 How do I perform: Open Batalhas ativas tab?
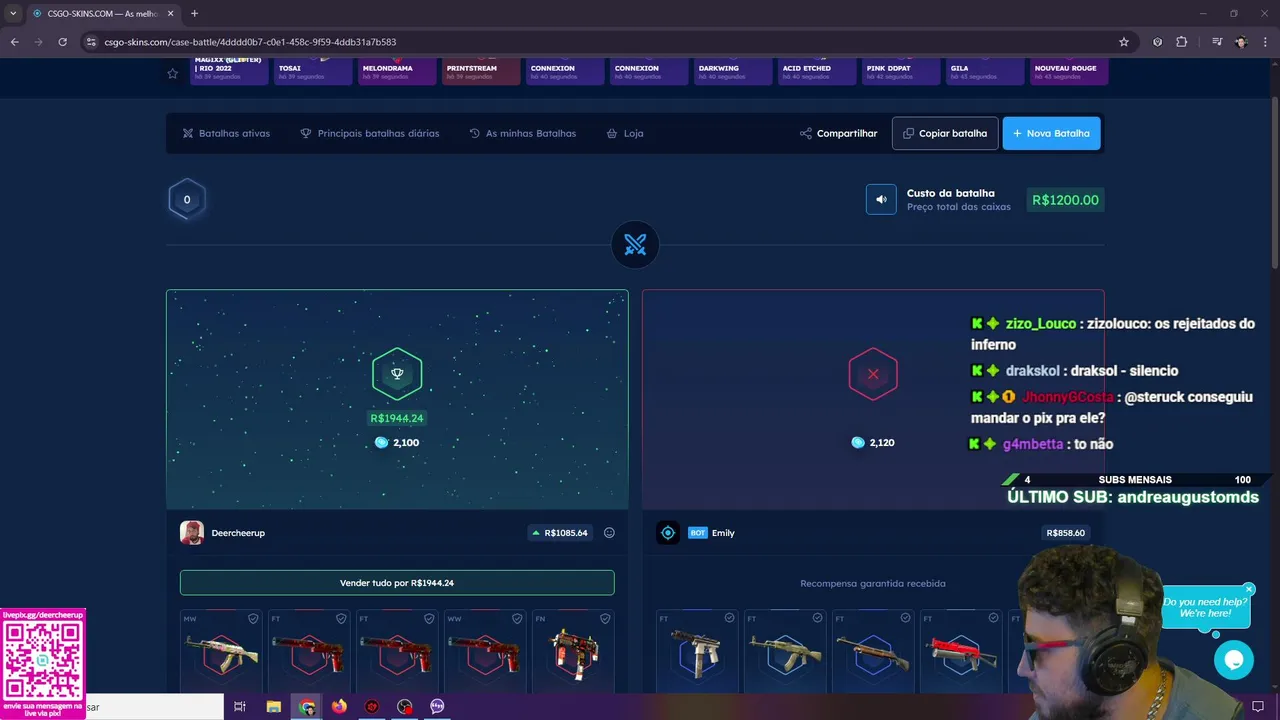[226, 133]
